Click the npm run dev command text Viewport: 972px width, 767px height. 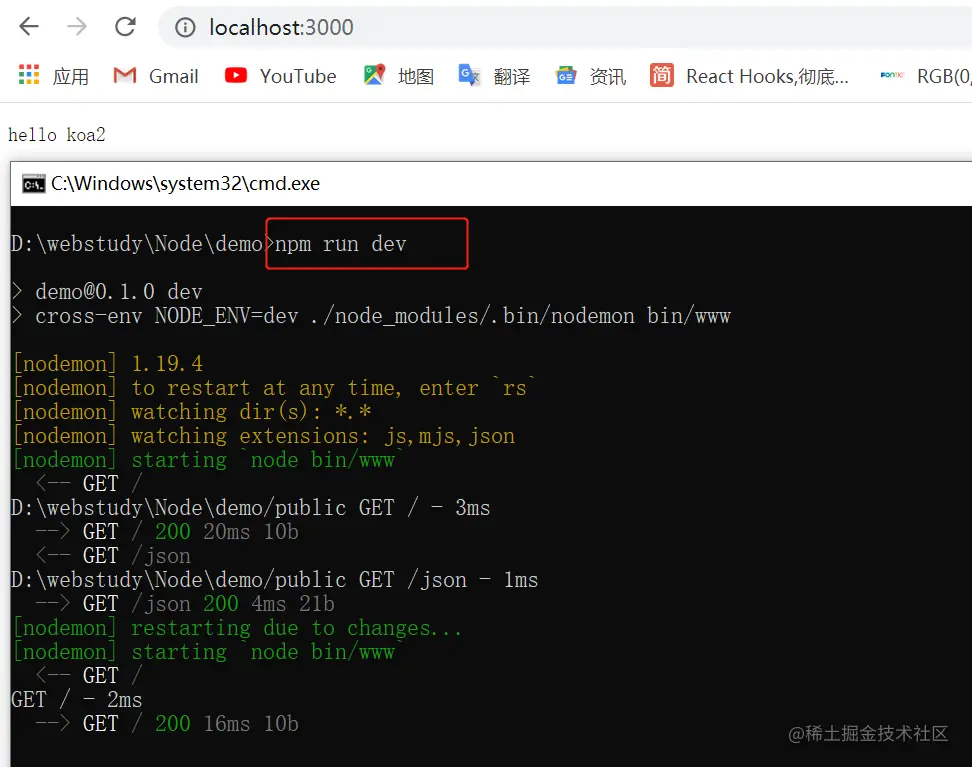(x=340, y=244)
